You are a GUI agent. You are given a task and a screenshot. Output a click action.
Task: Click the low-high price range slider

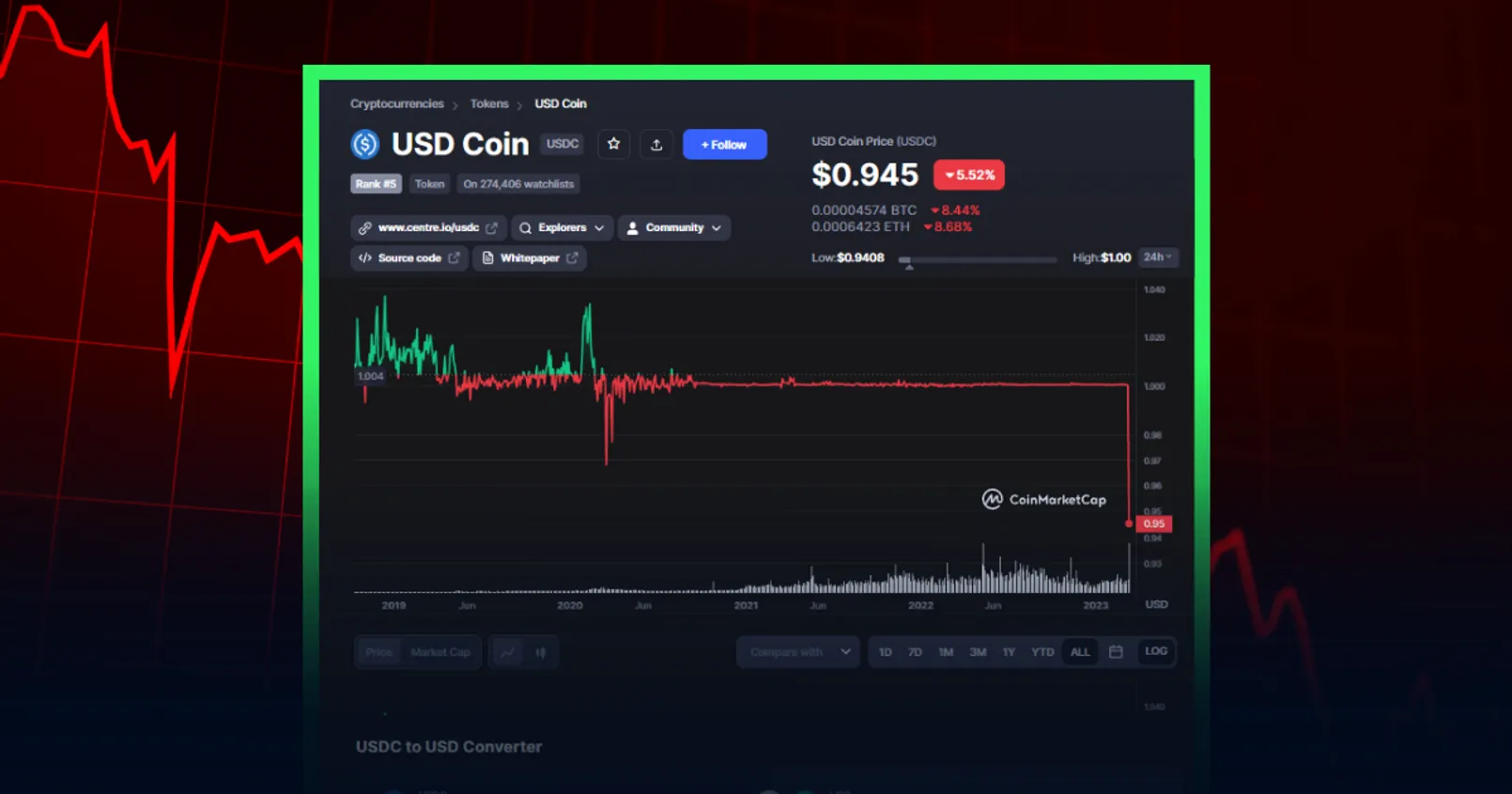tap(978, 259)
